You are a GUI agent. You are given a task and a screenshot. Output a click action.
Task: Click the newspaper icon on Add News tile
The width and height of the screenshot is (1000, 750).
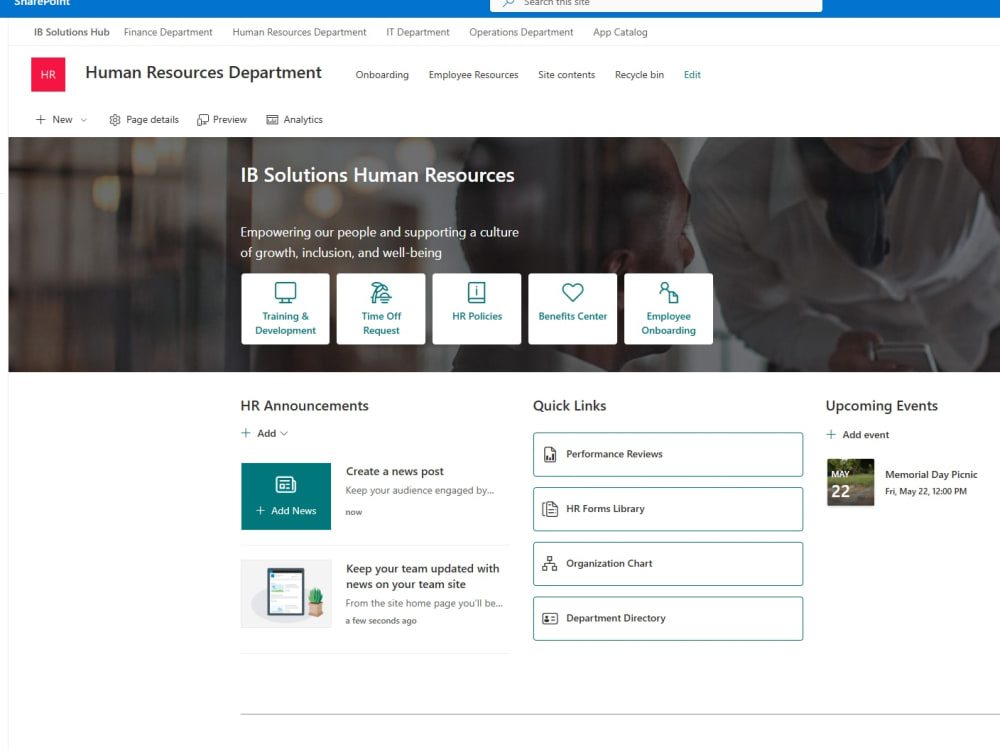pyautogui.click(x=286, y=485)
